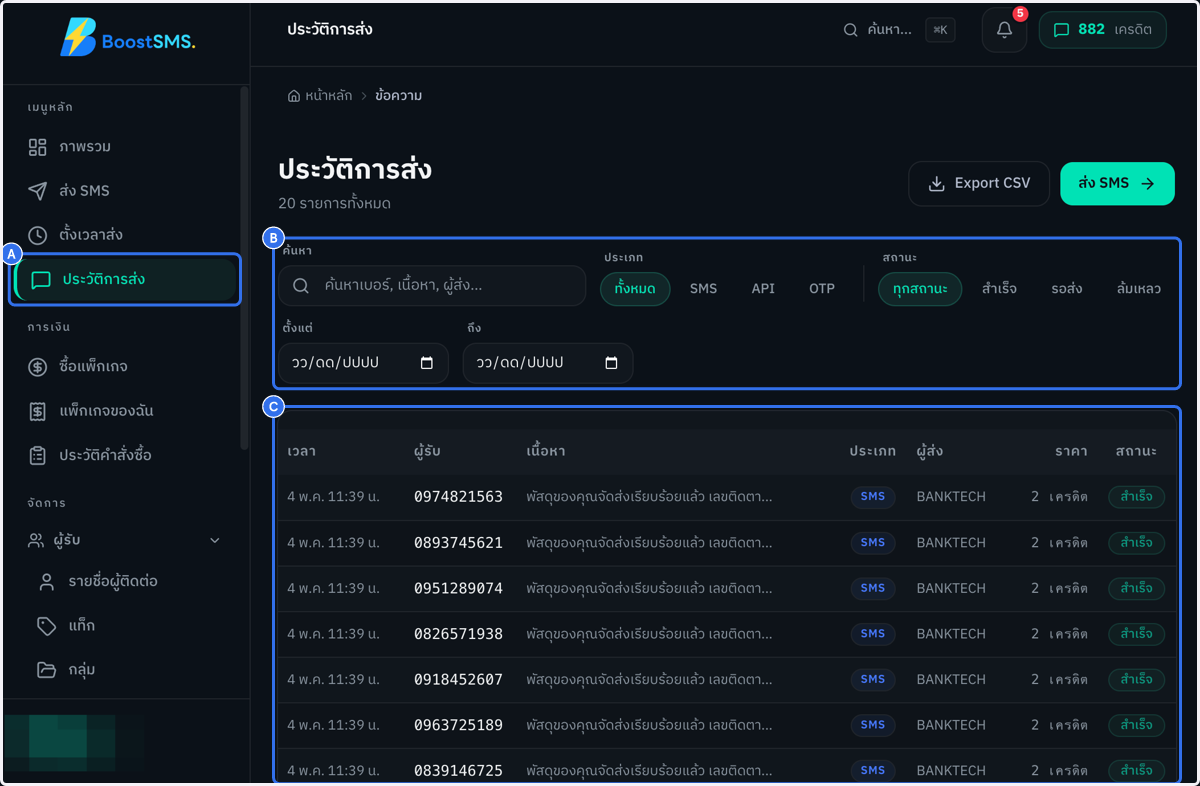Select OTP type filter
This screenshot has width=1200, height=786.
[x=822, y=289]
